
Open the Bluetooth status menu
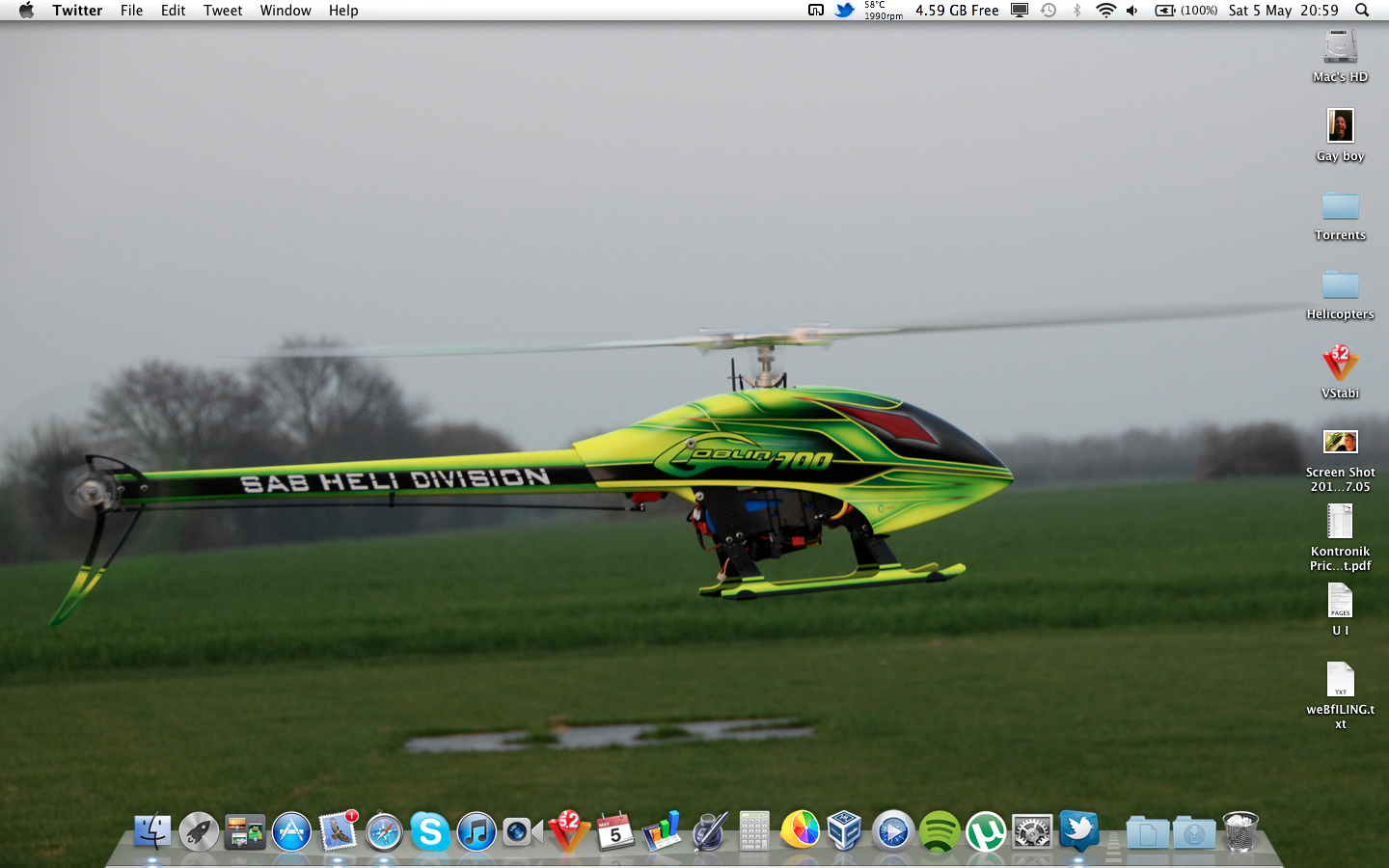tap(1077, 11)
